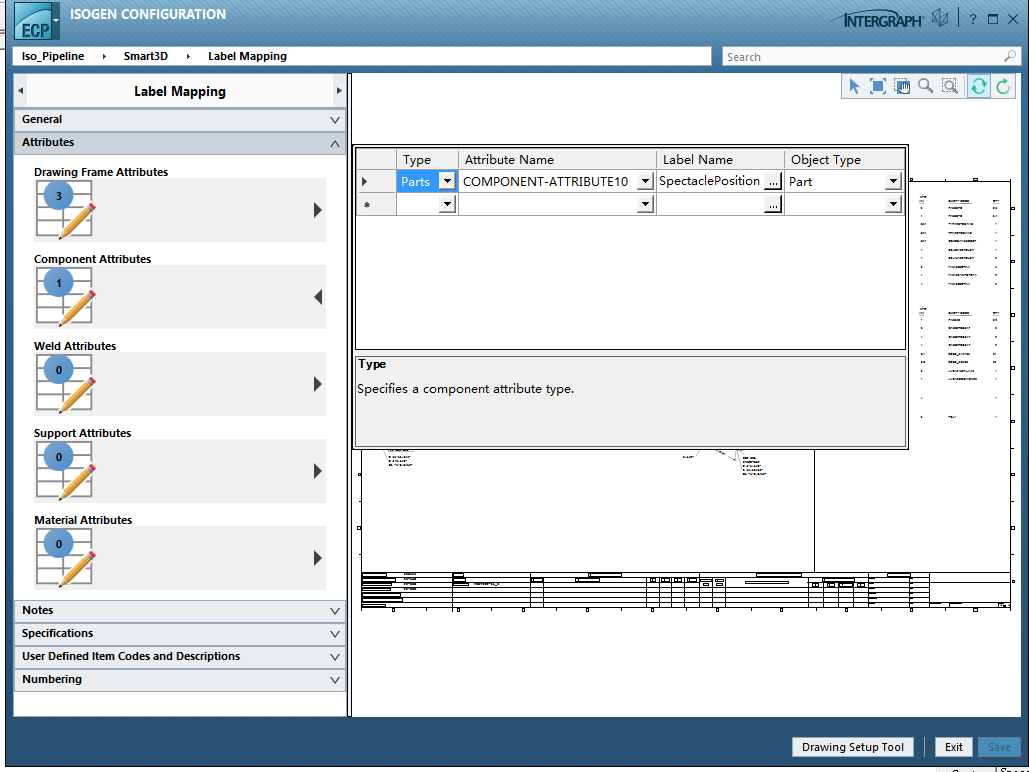
Task: Expand the Notes section
Action: (x=179, y=611)
